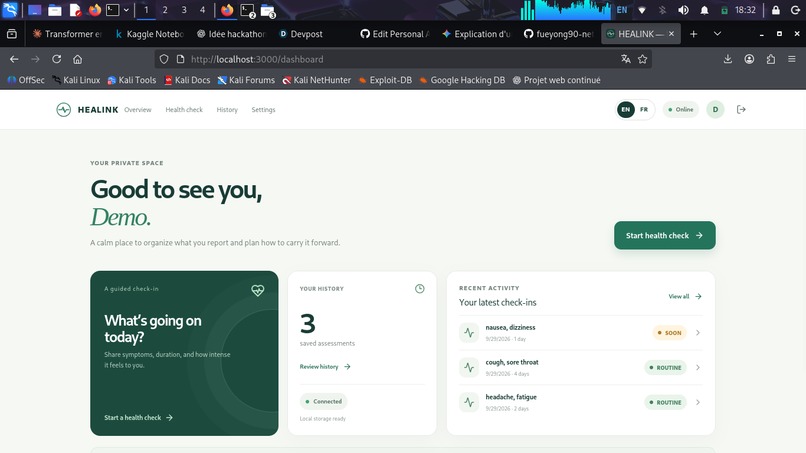Open the Exploit-DB bookmark
The image size is (806, 453).
(x=386, y=80)
